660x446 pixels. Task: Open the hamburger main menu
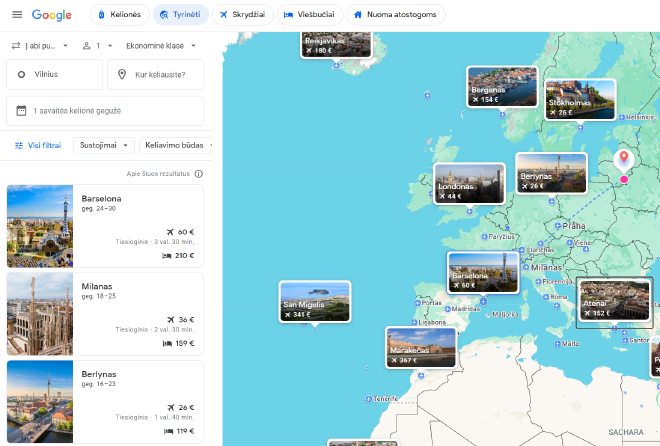click(x=17, y=15)
